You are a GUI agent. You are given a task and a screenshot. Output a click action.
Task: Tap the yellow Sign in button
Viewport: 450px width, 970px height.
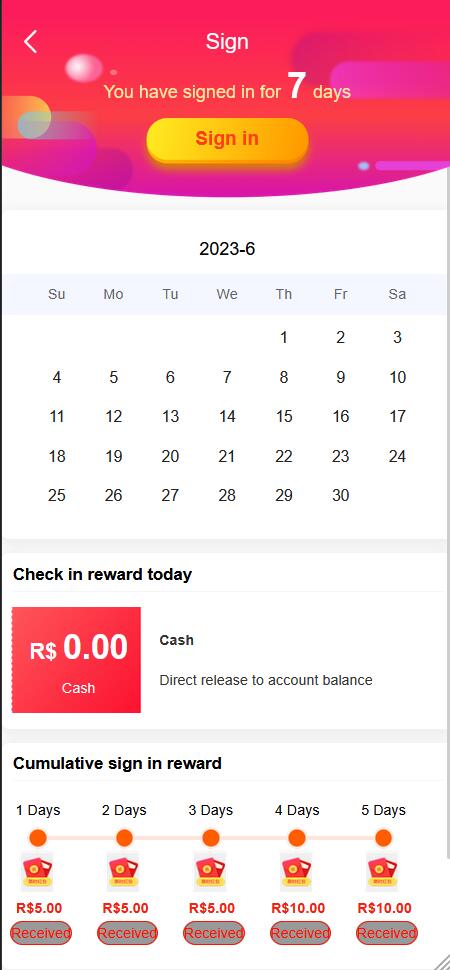click(227, 139)
